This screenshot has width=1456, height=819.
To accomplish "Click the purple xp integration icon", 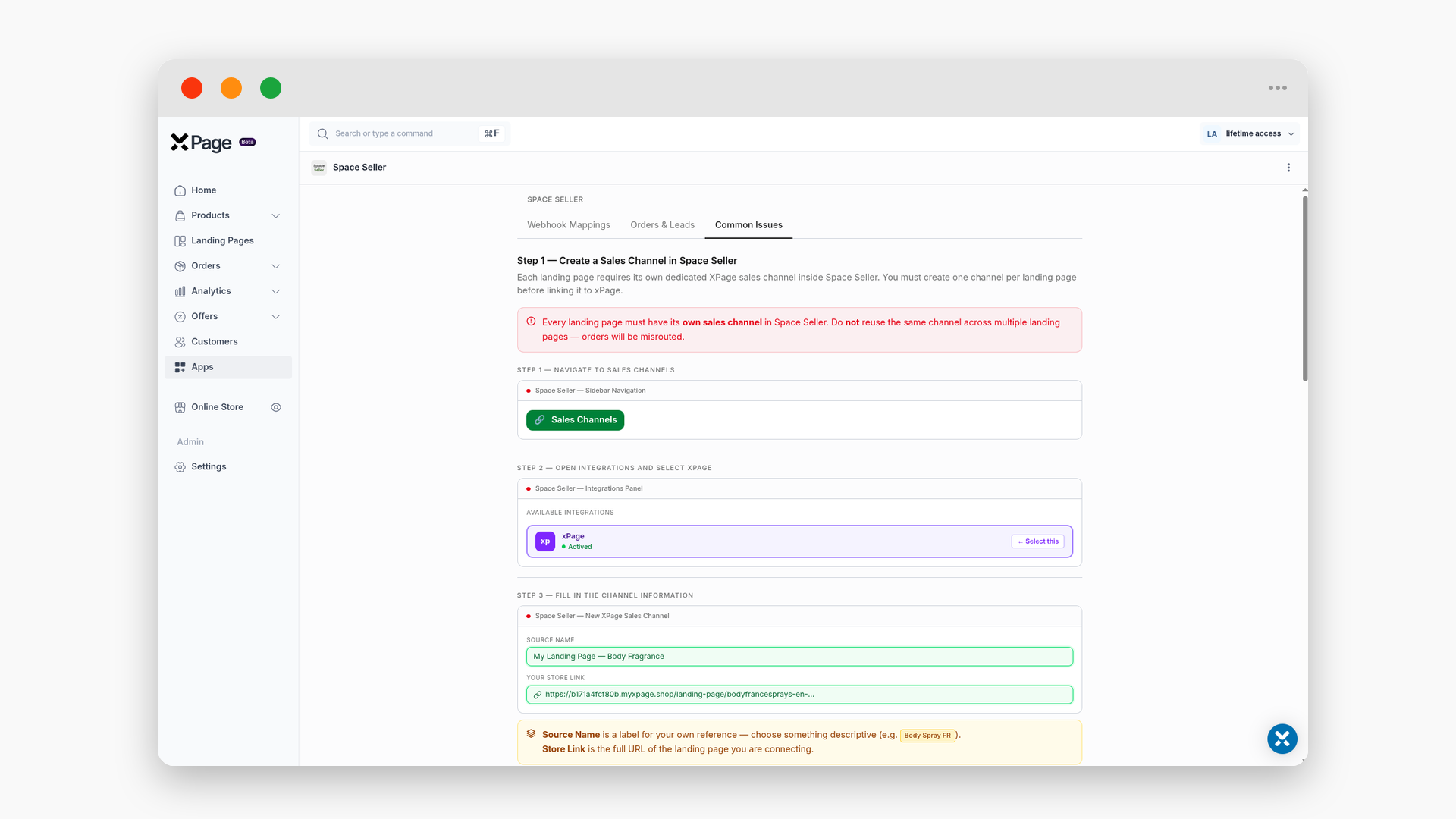I will click(545, 541).
